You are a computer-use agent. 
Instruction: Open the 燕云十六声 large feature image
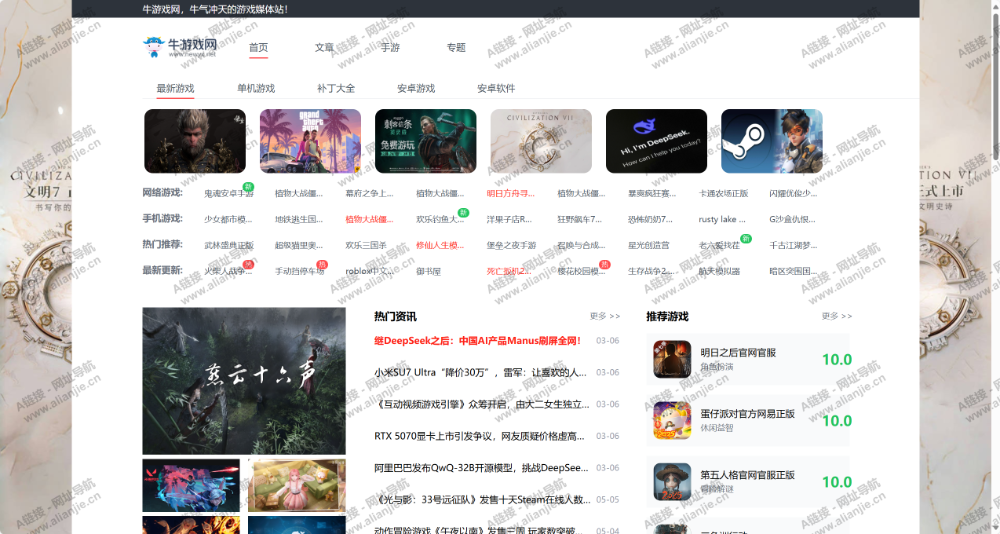point(244,381)
